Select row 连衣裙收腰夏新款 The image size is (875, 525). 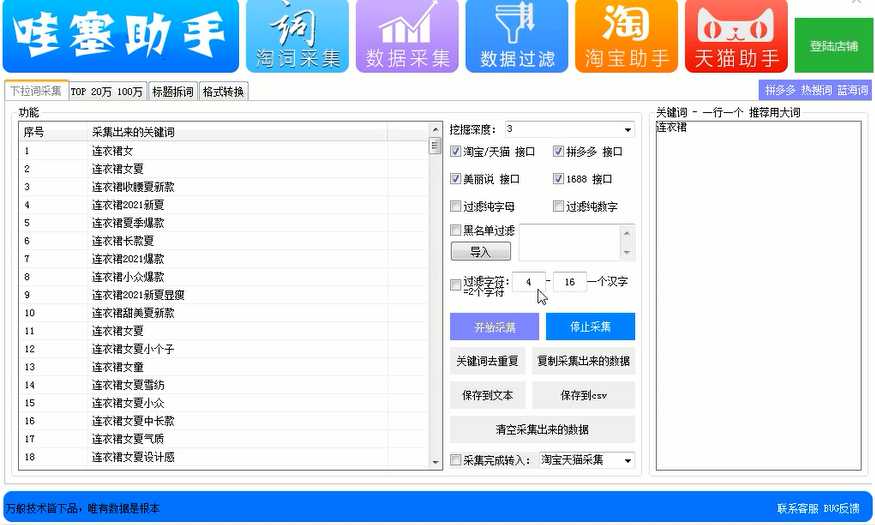pyautogui.click(x=223, y=187)
